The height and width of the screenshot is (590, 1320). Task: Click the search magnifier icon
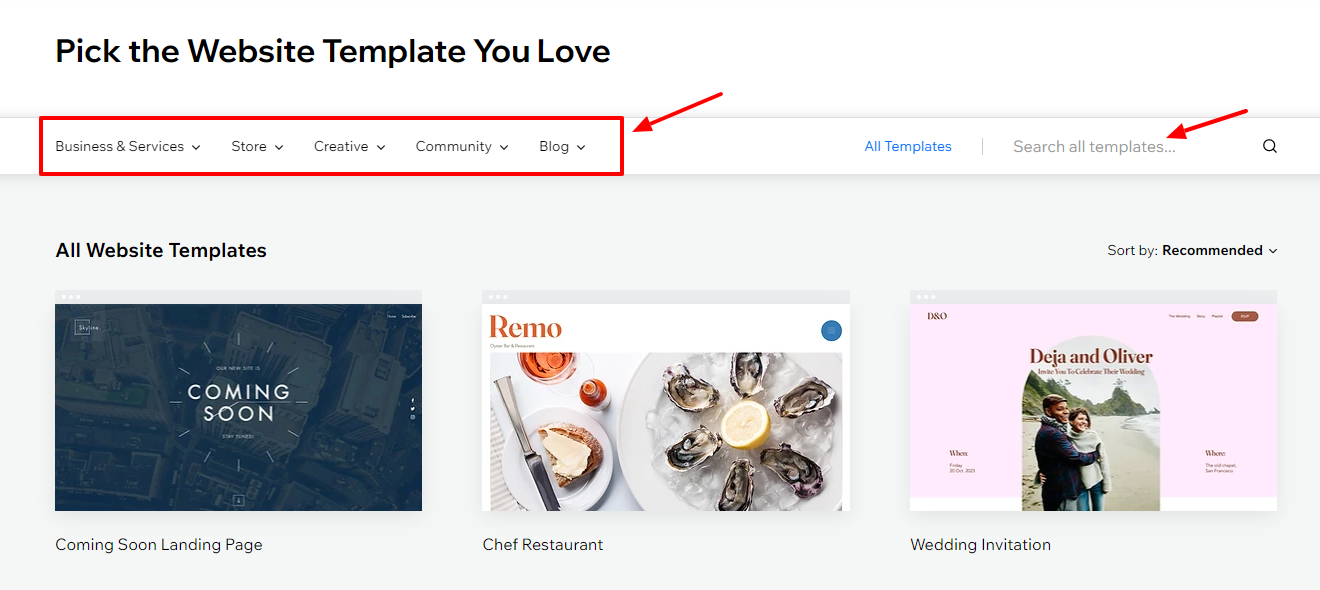(x=1269, y=146)
